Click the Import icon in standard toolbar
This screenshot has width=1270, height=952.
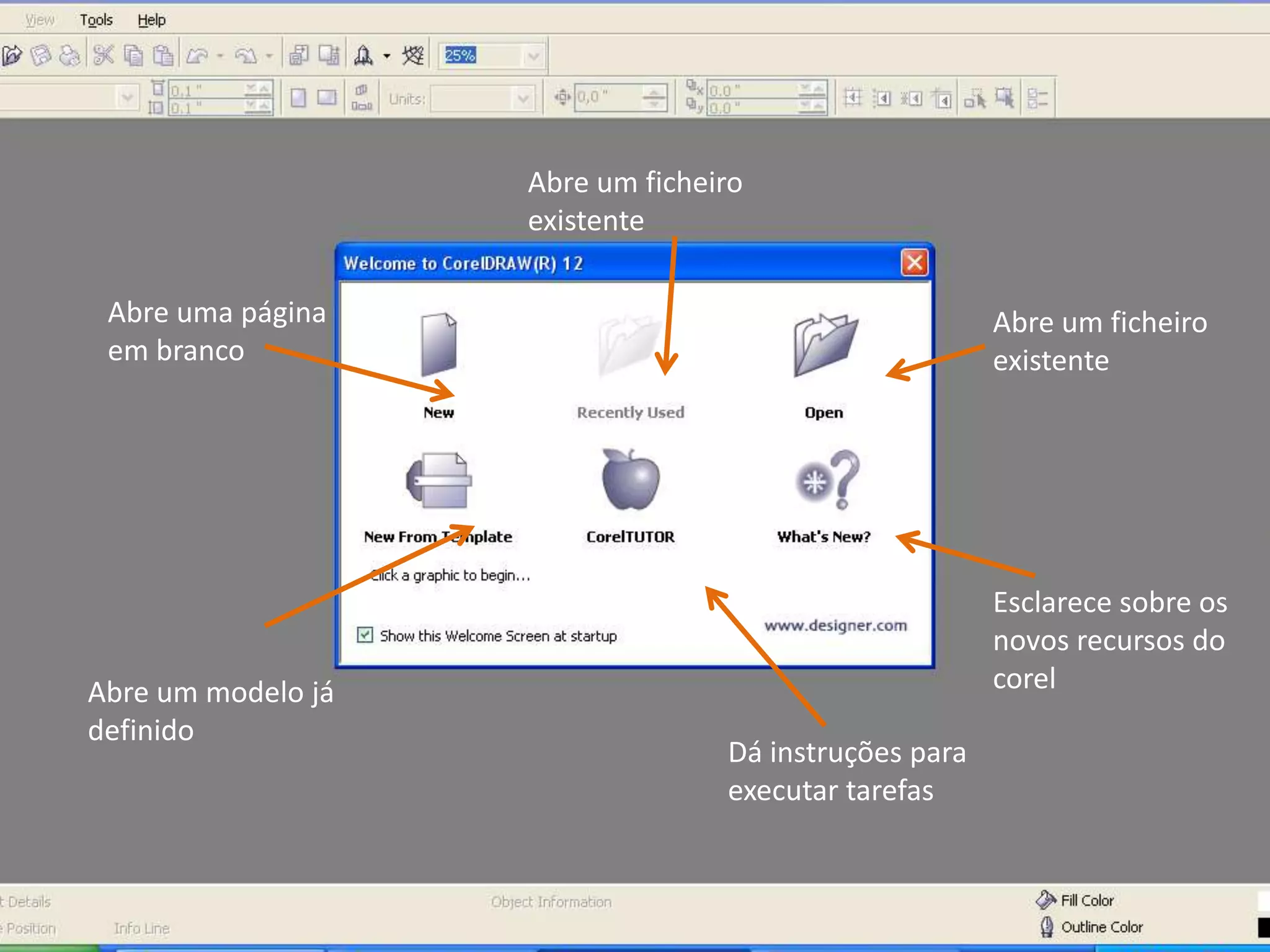pyautogui.click(x=298, y=56)
